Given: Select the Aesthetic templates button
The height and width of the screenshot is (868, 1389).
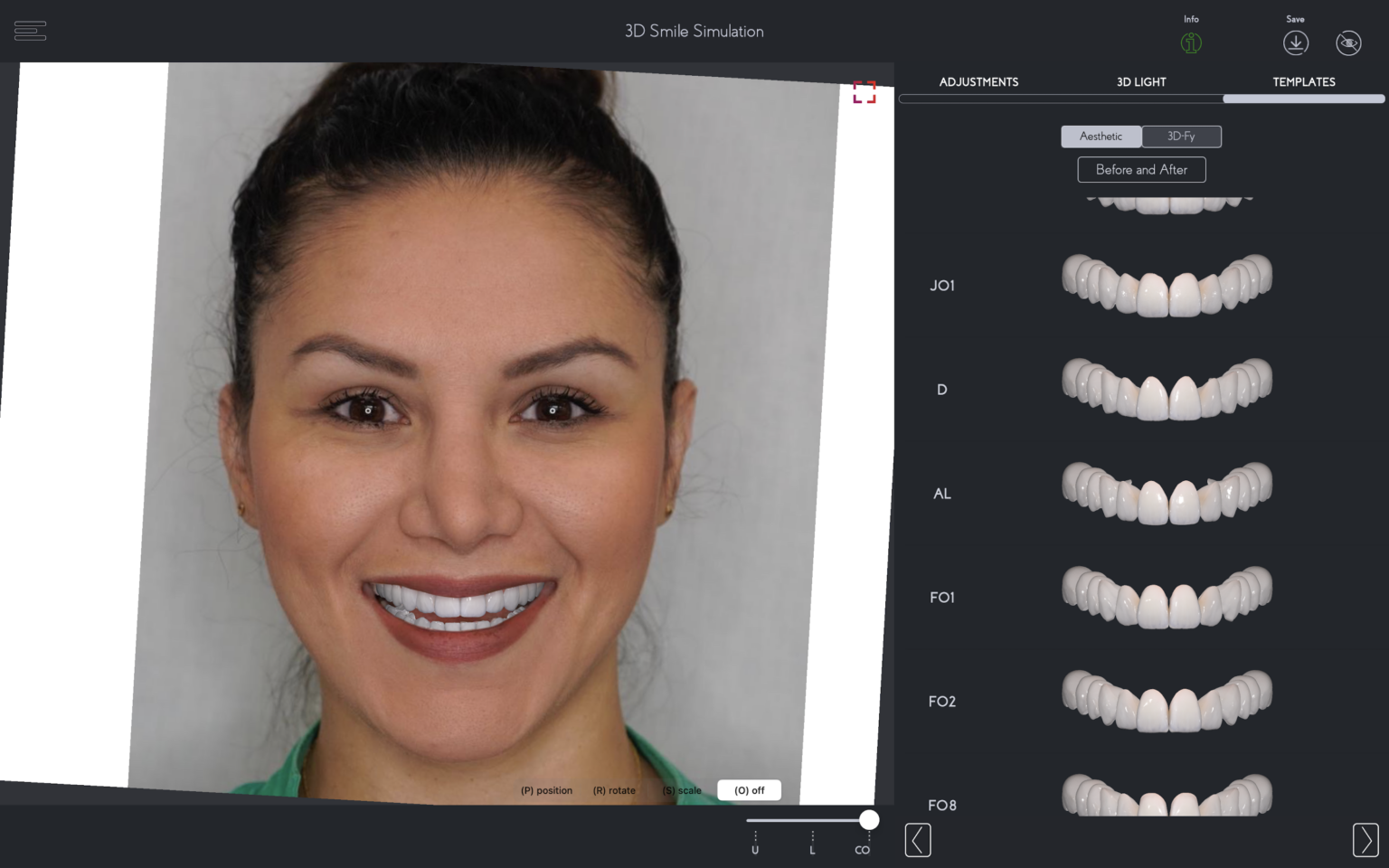Looking at the screenshot, I should [x=1101, y=137].
